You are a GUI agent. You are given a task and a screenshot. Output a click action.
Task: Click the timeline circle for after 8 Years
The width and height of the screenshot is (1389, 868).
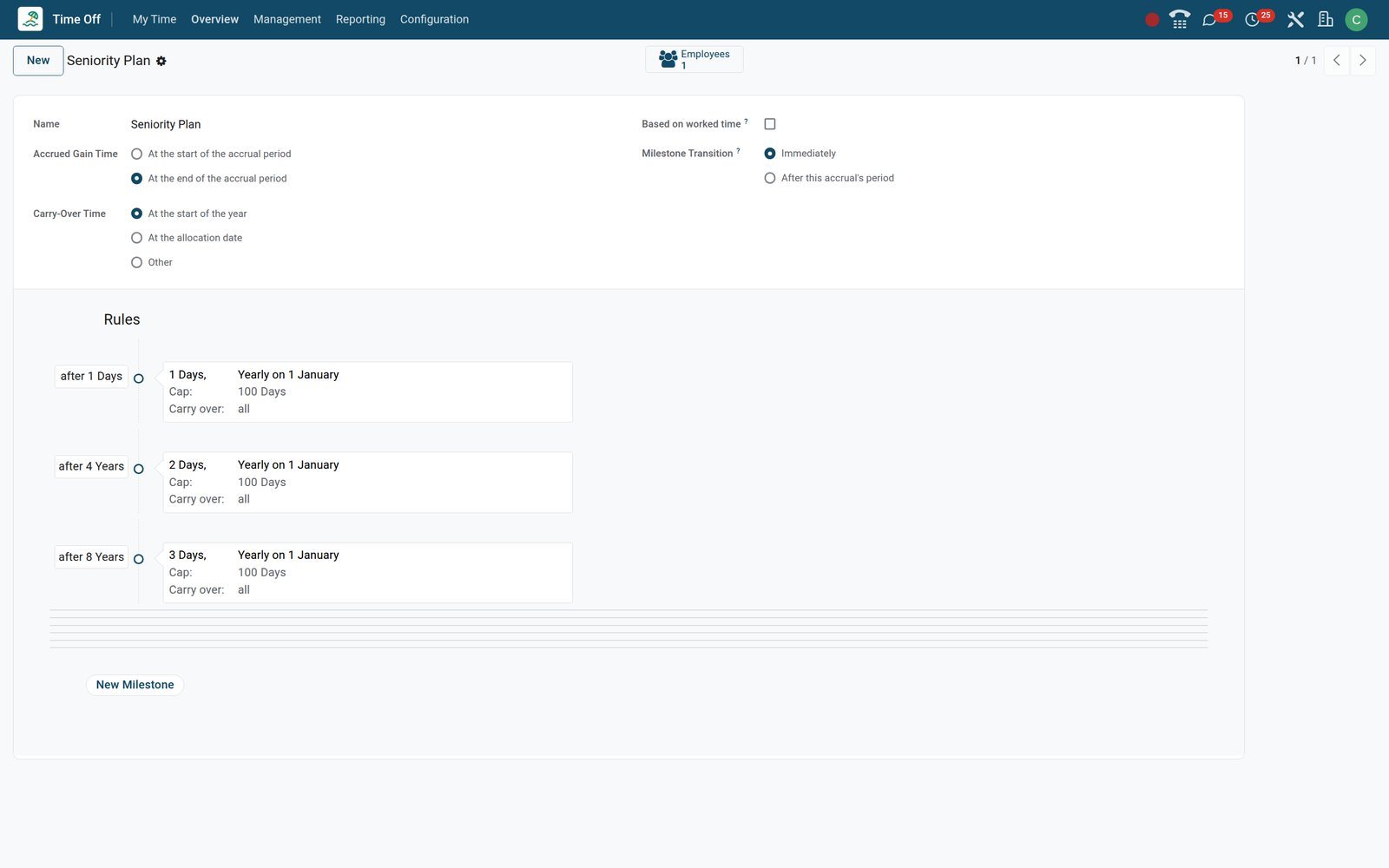138,559
